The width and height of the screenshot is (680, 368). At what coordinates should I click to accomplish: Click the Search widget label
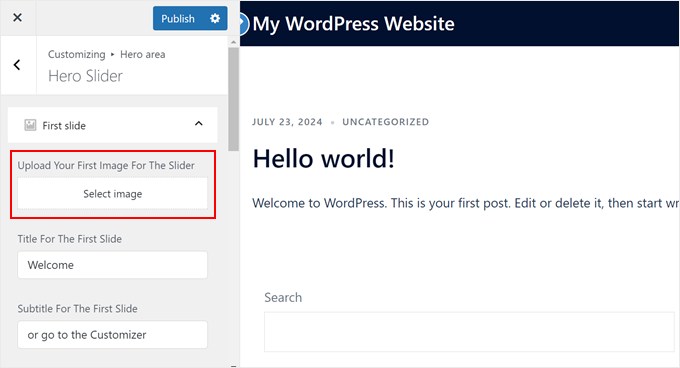tap(283, 297)
